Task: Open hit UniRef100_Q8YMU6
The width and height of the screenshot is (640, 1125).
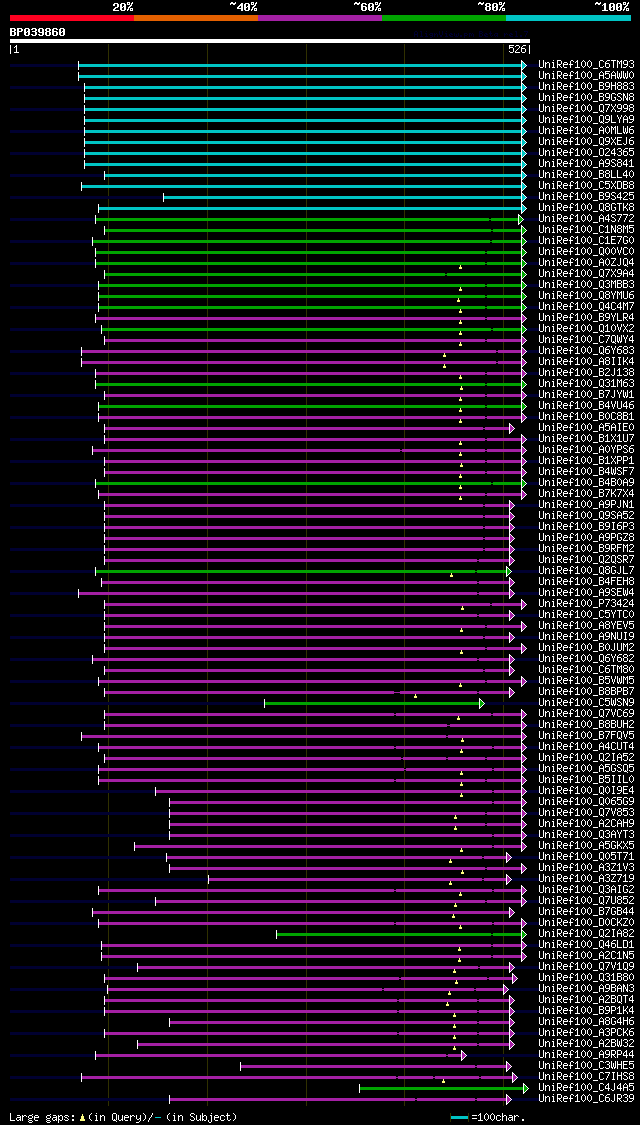Action: (x=586, y=296)
